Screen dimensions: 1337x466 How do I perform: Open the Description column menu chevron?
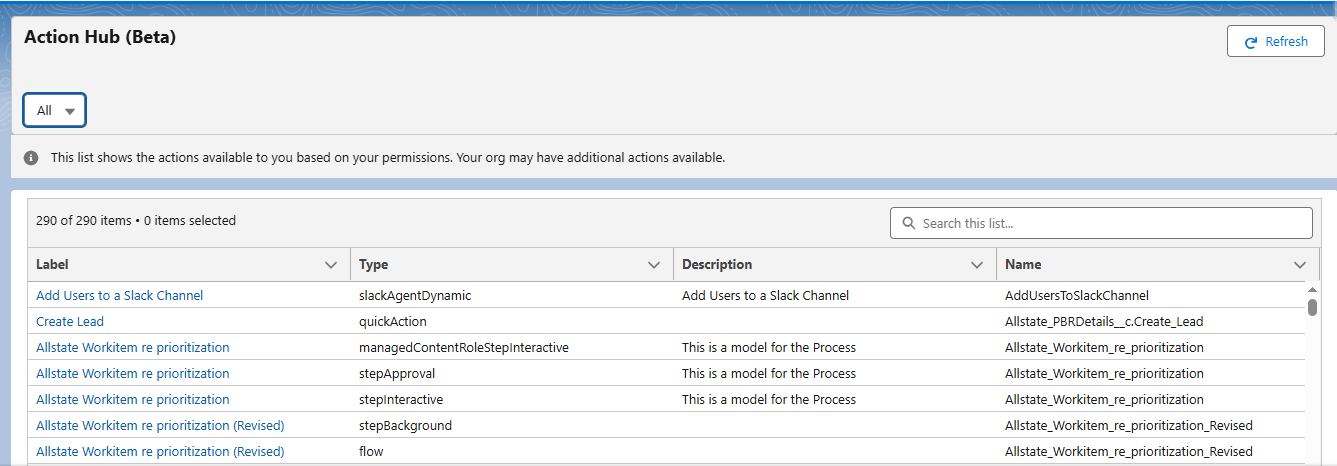(977, 265)
